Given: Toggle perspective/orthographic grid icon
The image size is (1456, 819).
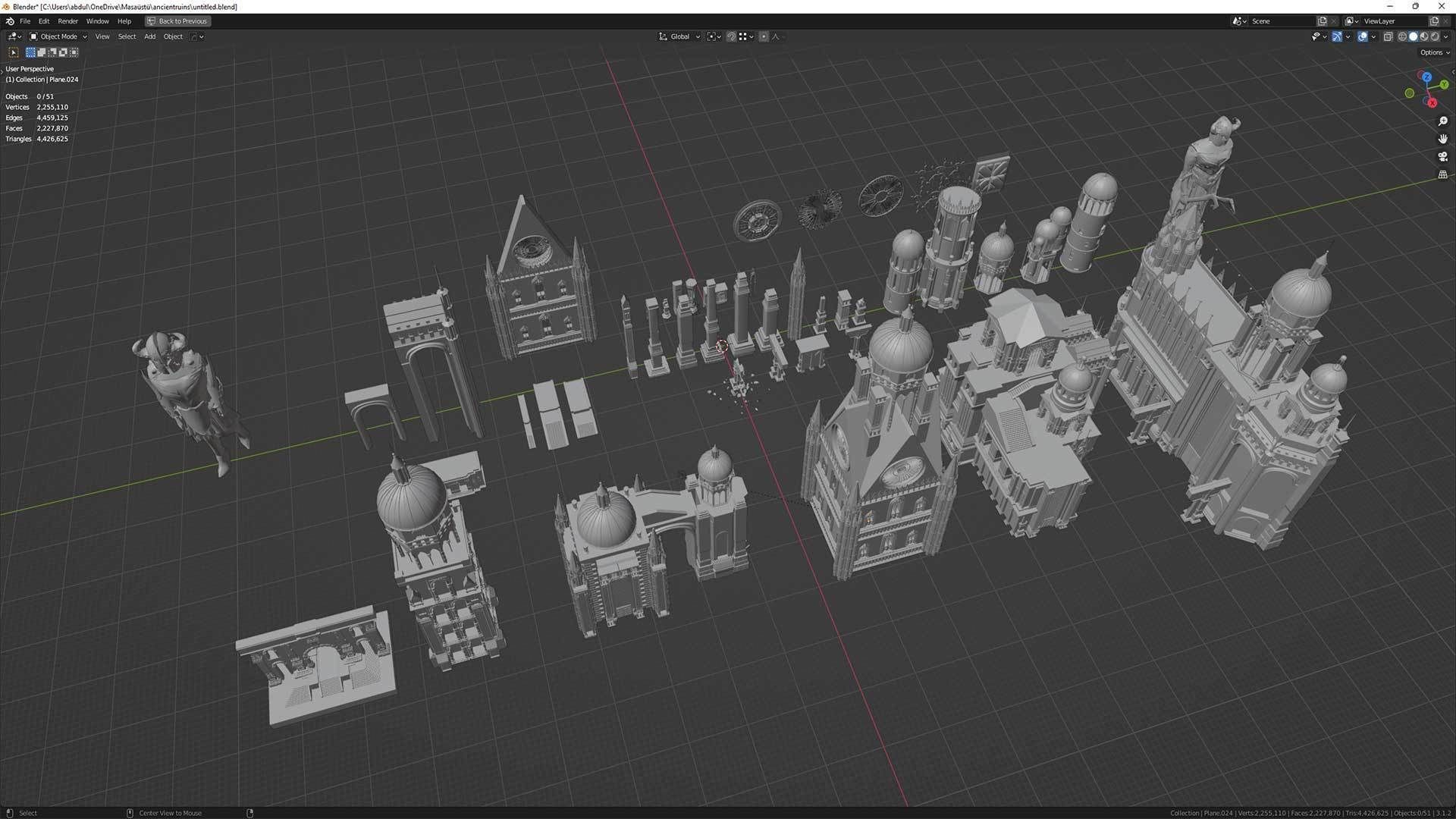Looking at the screenshot, I should click(x=1443, y=174).
